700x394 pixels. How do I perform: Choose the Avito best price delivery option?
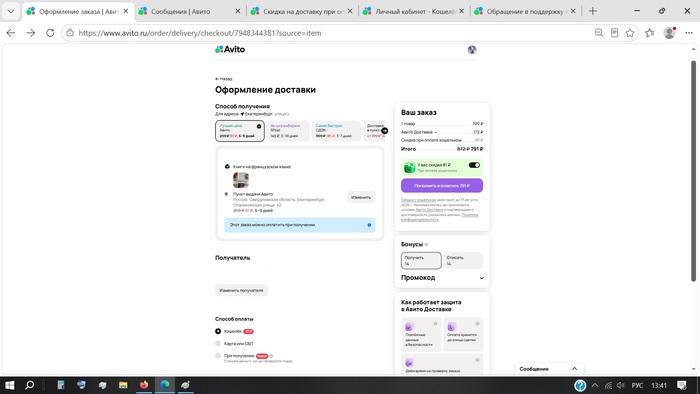(x=240, y=131)
